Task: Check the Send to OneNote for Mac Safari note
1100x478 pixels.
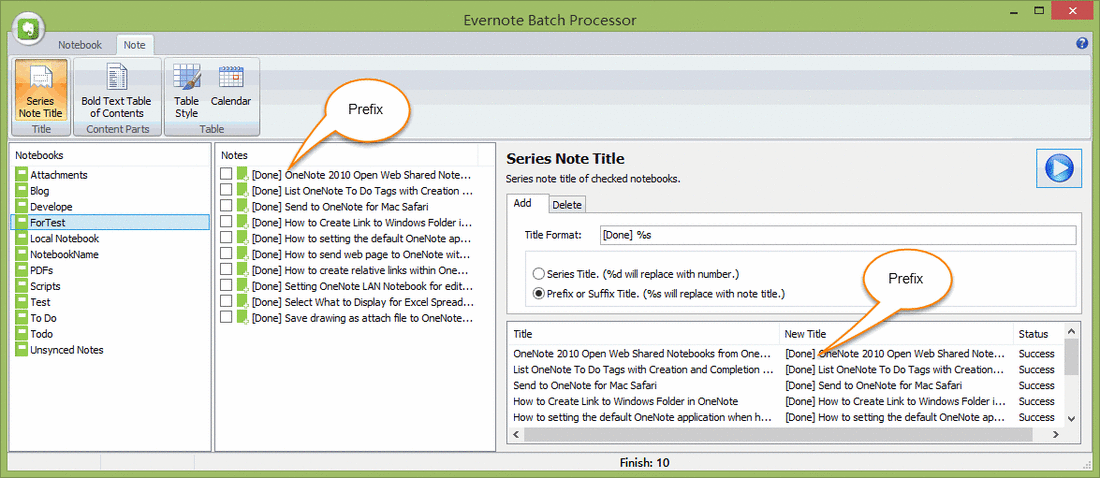Action: click(226, 206)
